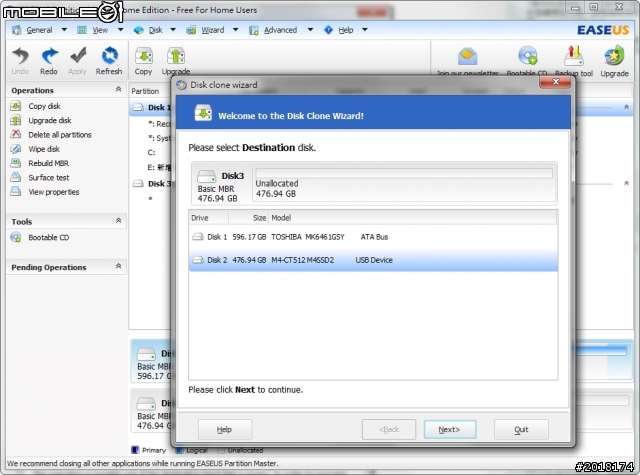The width and height of the screenshot is (640, 475).
Task: Open View properties operation
Action: pos(53,192)
